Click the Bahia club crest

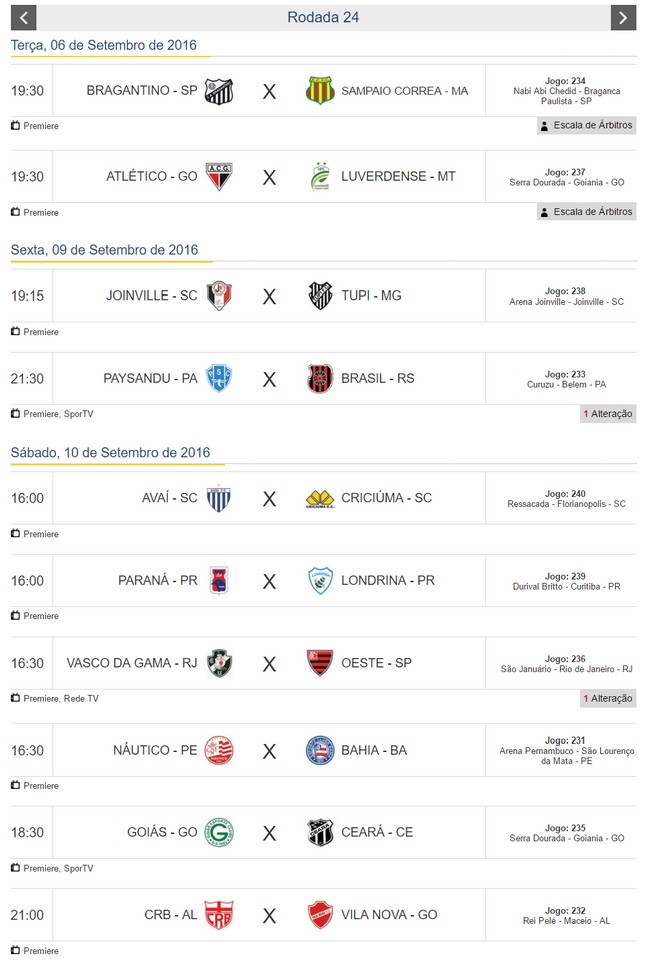pyautogui.click(x=319, y=750)
